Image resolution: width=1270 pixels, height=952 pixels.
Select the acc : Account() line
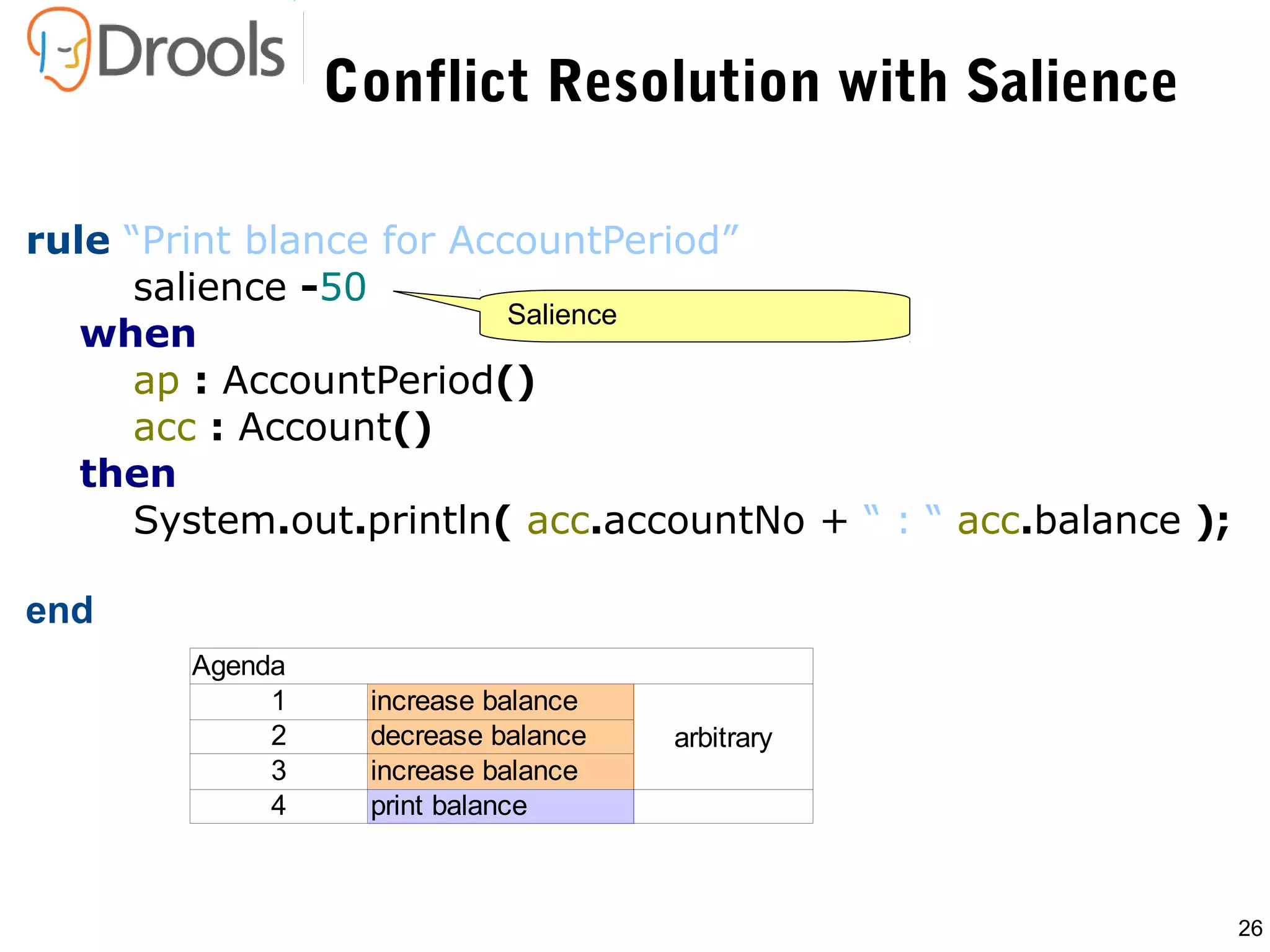pos(282,427)
